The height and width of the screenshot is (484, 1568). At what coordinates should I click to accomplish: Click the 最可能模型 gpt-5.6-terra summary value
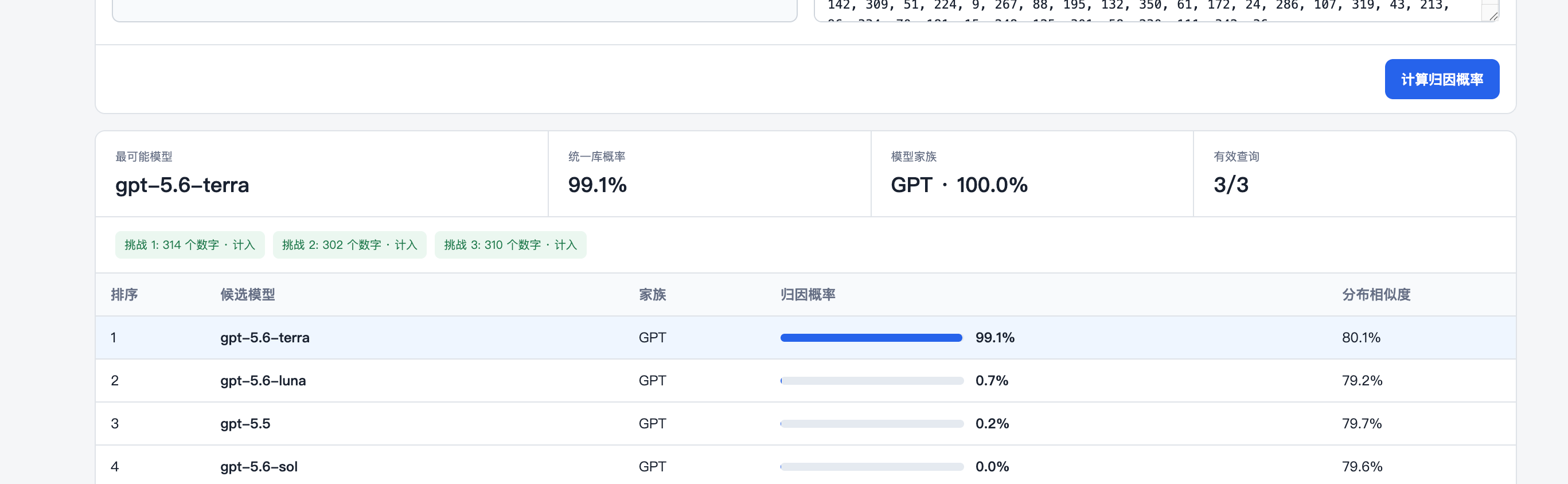click(x=182, y=185)
